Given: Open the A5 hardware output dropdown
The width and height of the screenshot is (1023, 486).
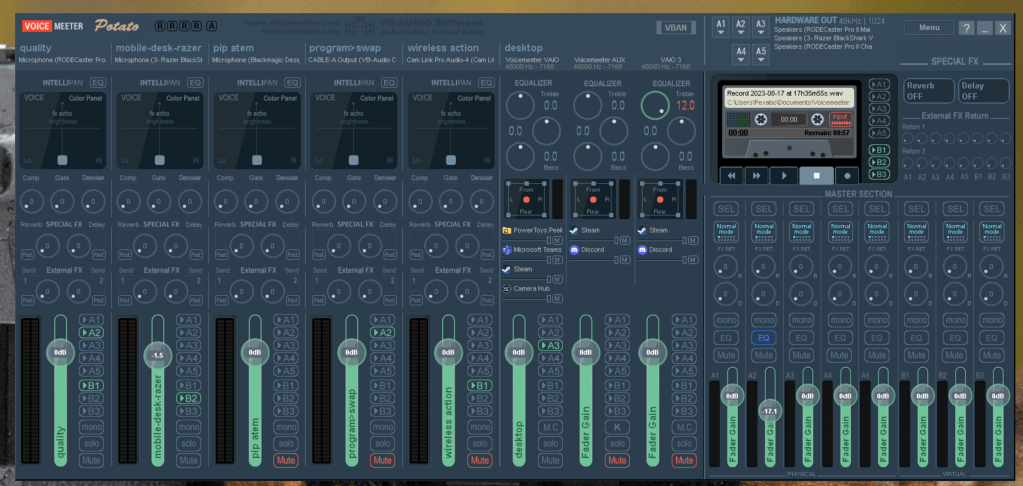Looking at the screenshot, I should 761,55.
